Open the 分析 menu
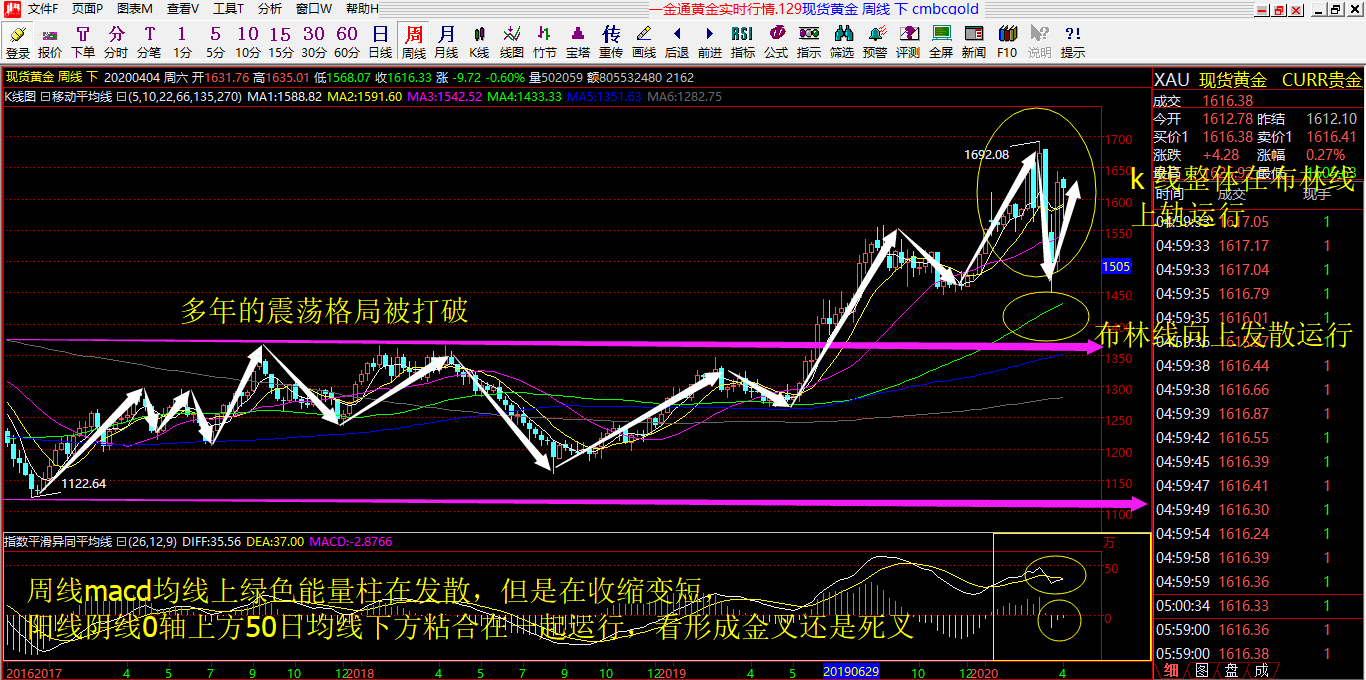The height and width of the screenshot is (680, 1366). coord(270,8)
